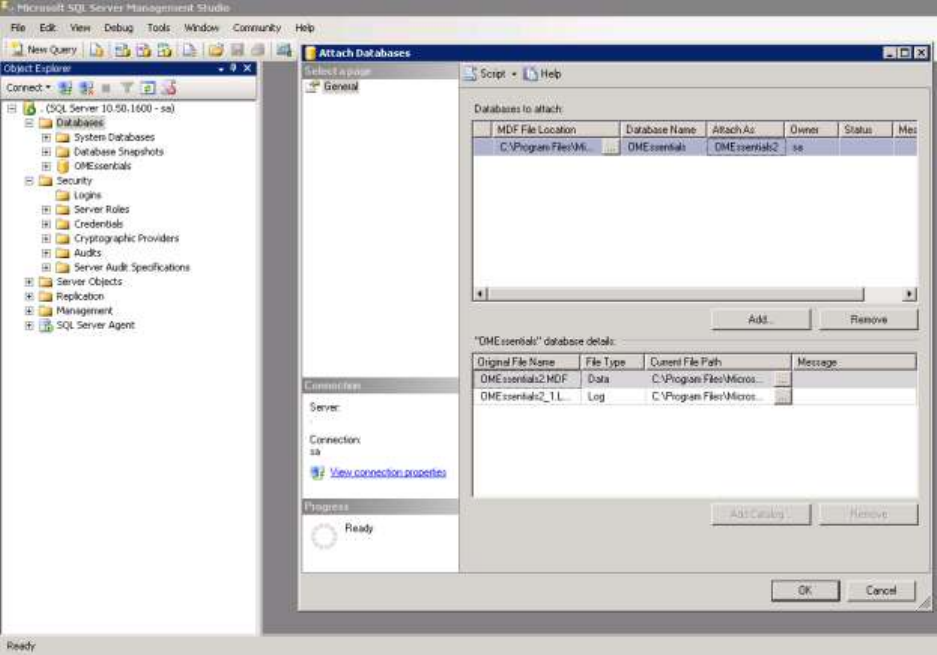
Task: Open the Edit menu
Action: pos(48,28)
